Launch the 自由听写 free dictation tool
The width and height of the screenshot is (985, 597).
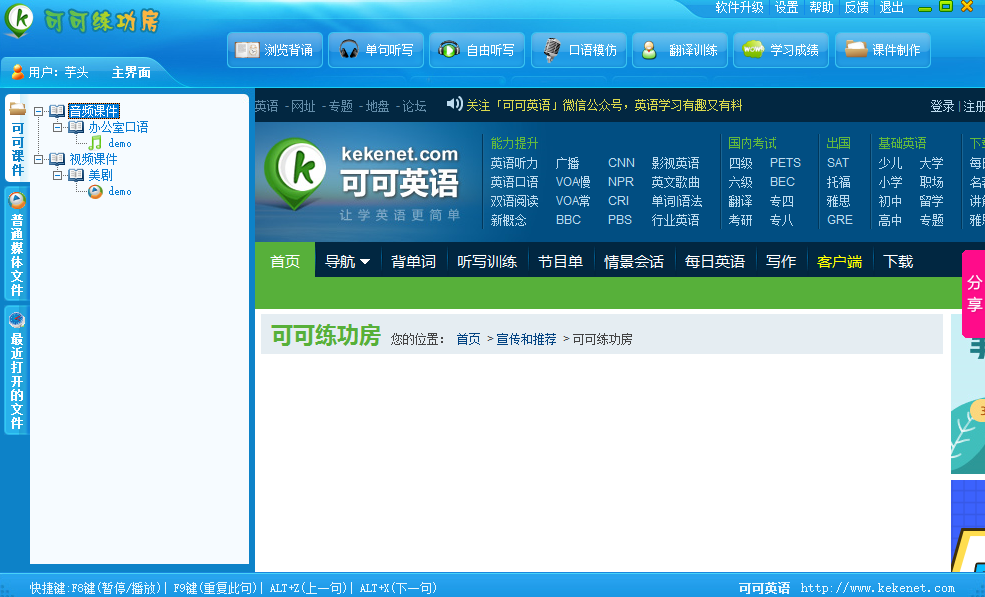[x=477, y=50]
